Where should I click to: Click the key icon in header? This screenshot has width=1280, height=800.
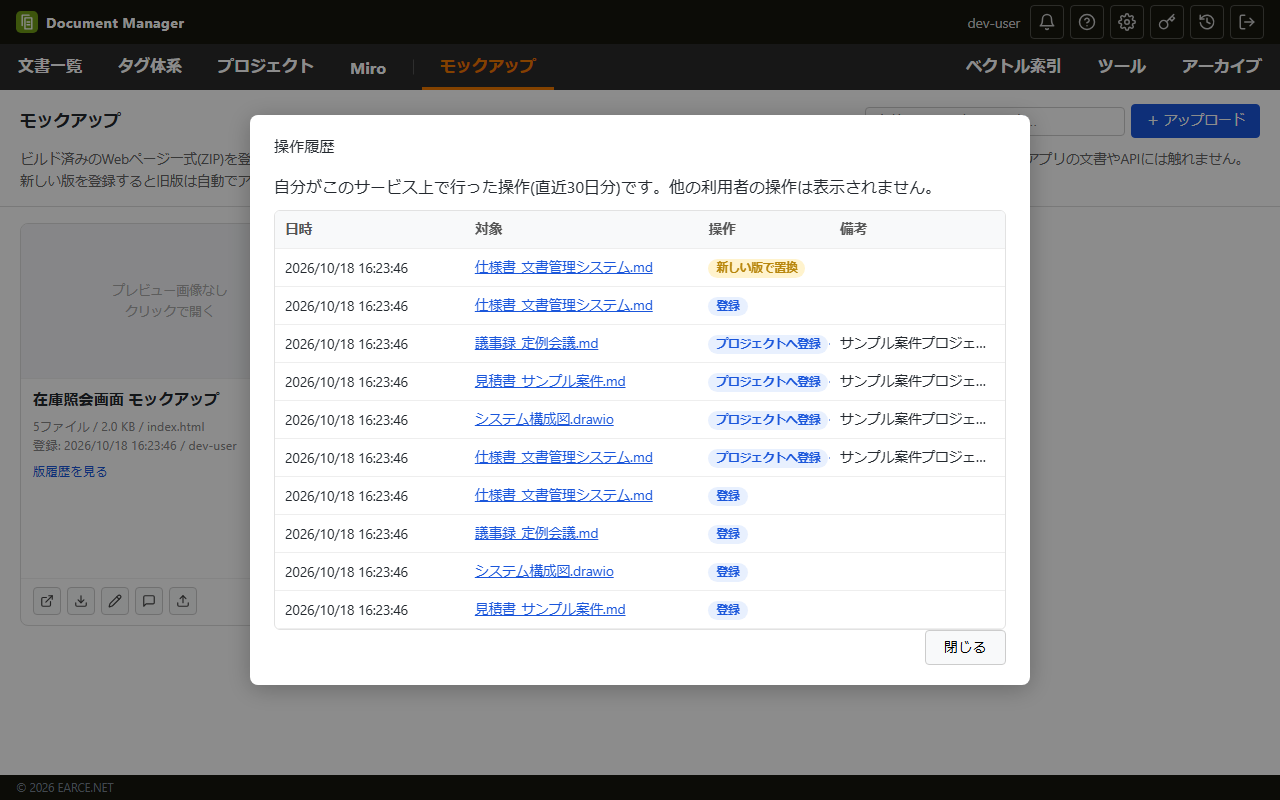pos(1167,22)
